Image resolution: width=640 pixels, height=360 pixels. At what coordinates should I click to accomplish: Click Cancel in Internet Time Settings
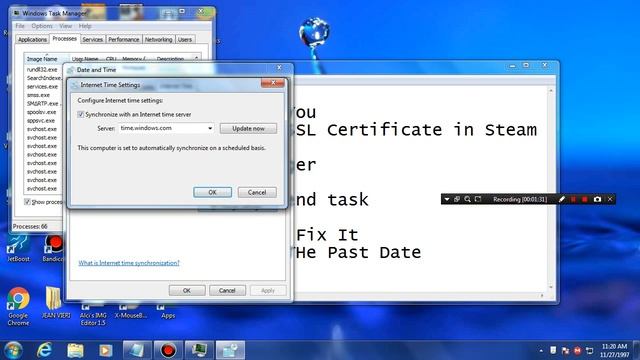pos(257,192)
